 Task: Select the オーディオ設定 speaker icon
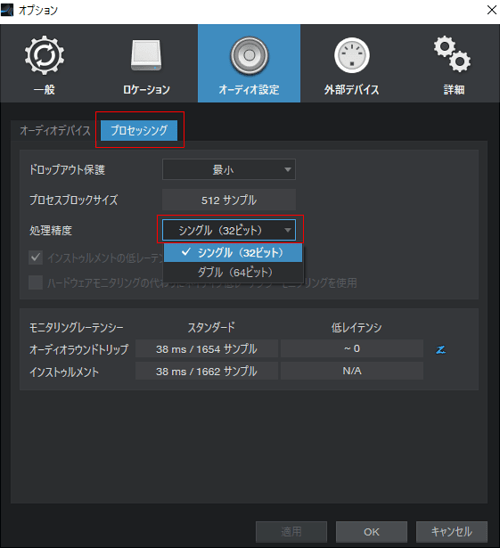pos(249,55)
